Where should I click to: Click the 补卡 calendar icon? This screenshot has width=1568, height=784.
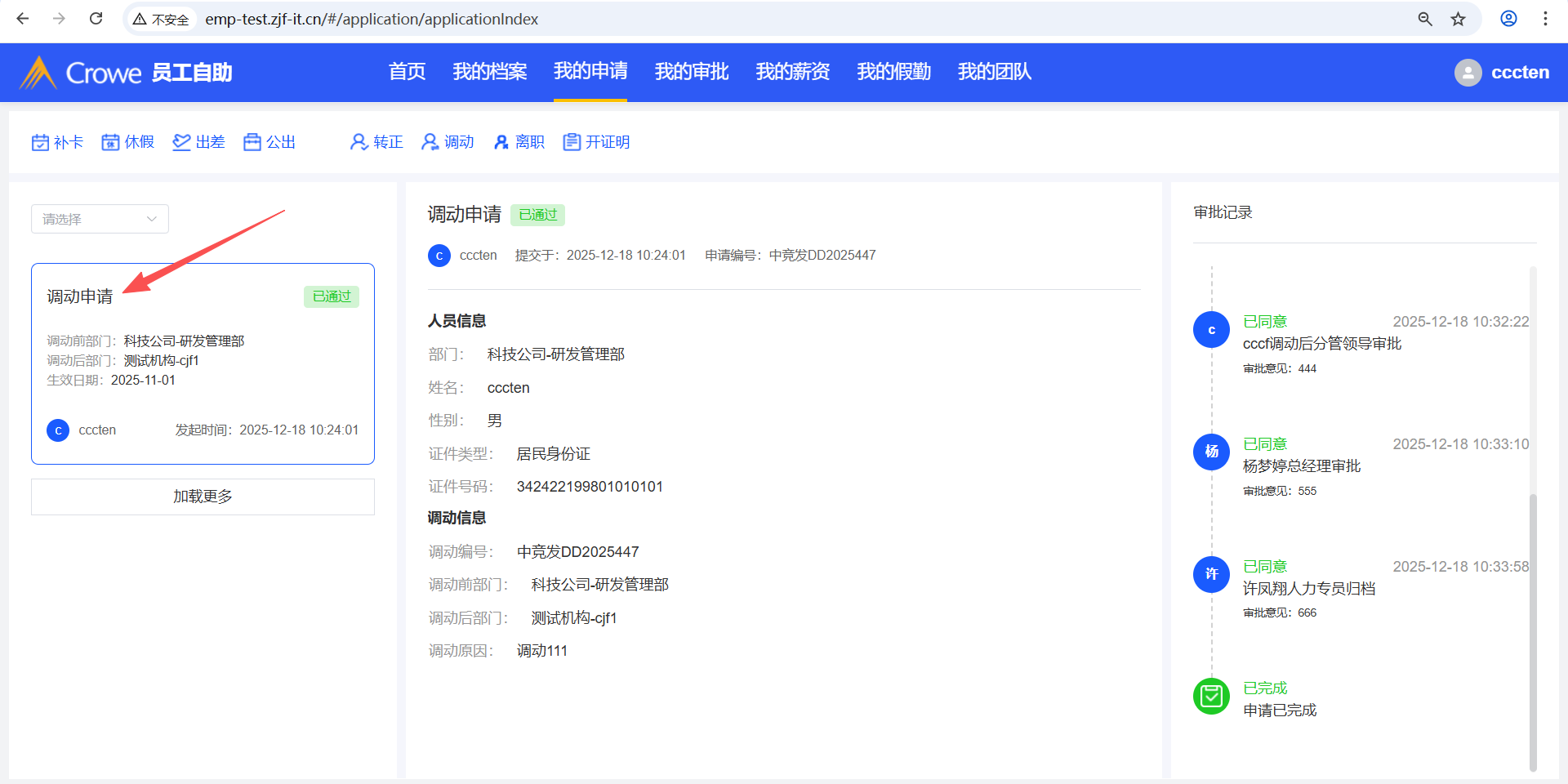40,143
